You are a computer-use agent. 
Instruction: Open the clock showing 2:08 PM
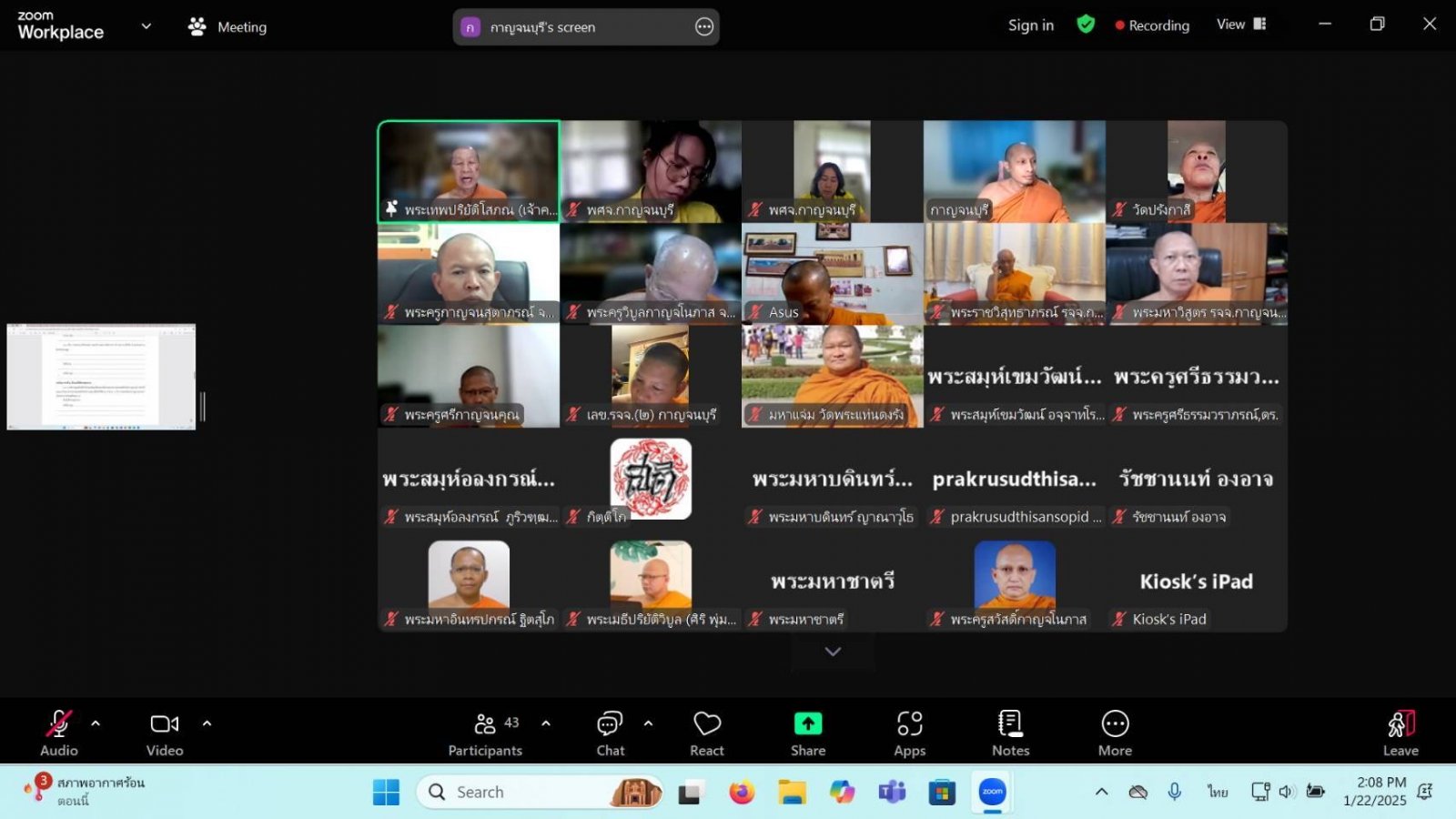(1374, 792)
